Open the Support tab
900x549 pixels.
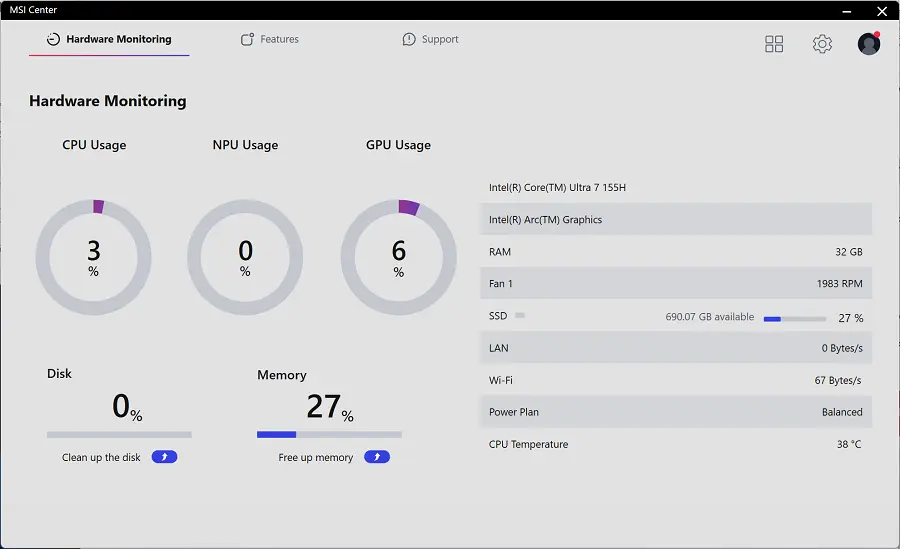[430, 39]
